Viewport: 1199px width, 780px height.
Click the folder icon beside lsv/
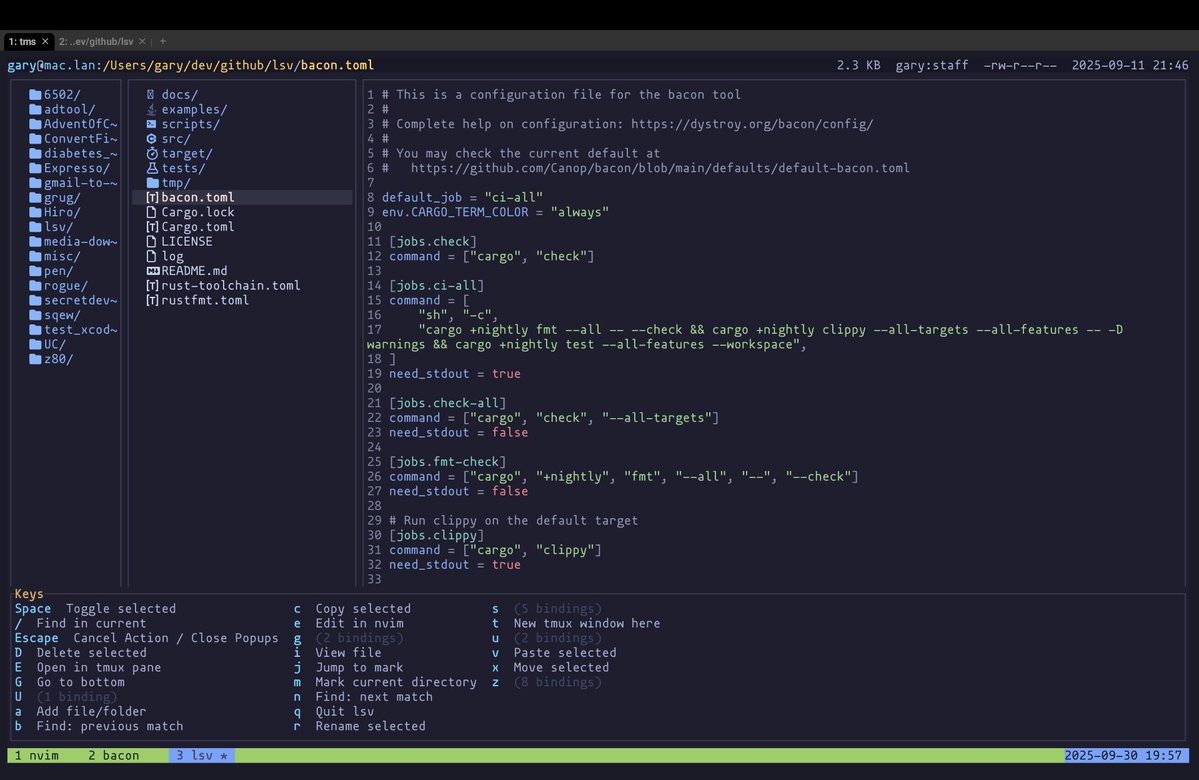(x=35, y=227)
